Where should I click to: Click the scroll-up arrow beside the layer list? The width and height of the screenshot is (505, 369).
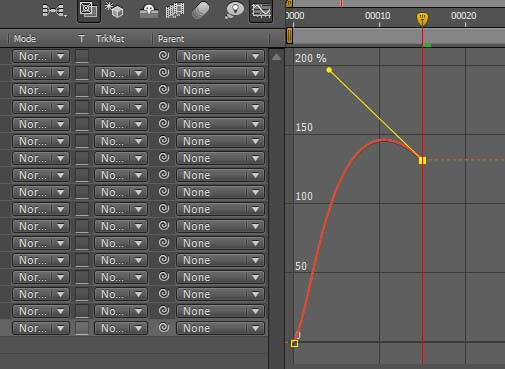coord(276,57)
